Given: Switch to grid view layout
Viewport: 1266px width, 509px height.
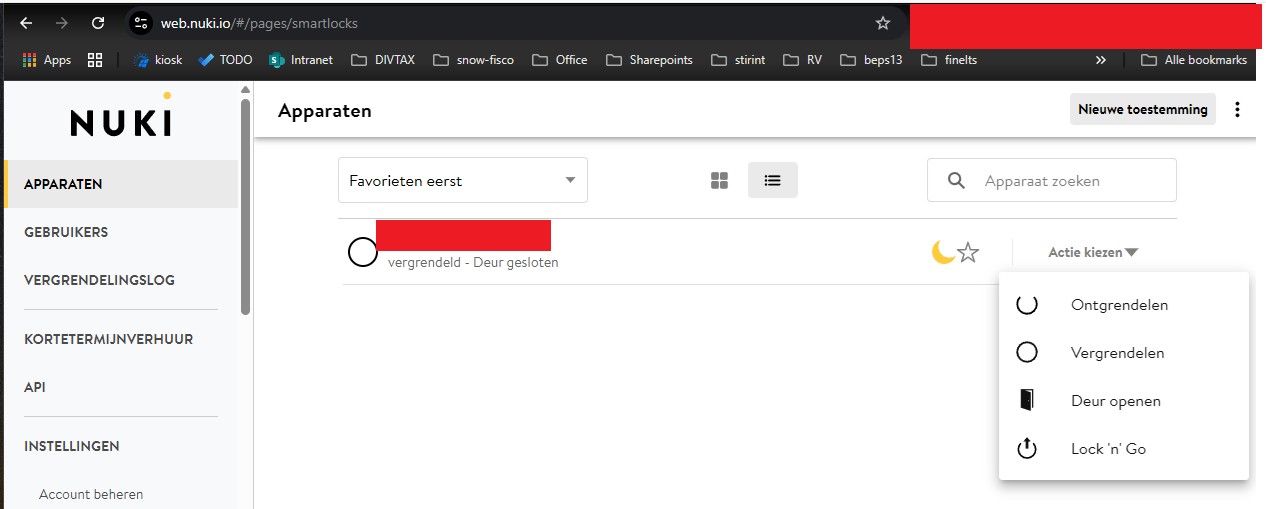Looking at the screenshot, I should [719, 181].
